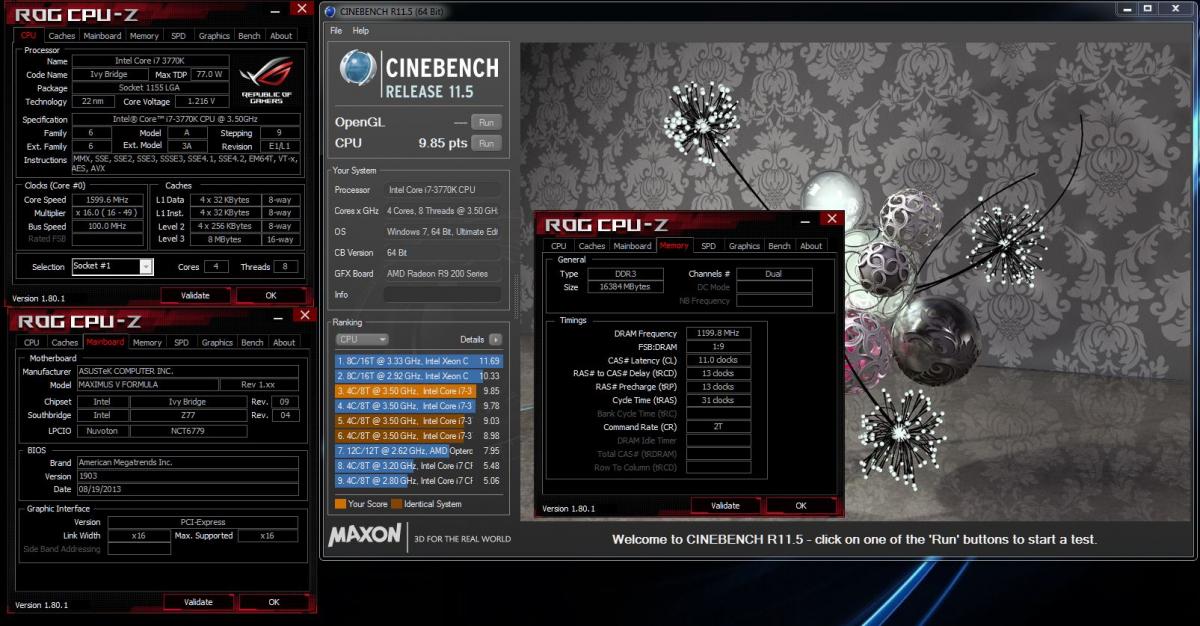Select Graphics tab in CPU-Z CPU window
The width and height of the screenshot is (1200, 626).
(214, 36)
